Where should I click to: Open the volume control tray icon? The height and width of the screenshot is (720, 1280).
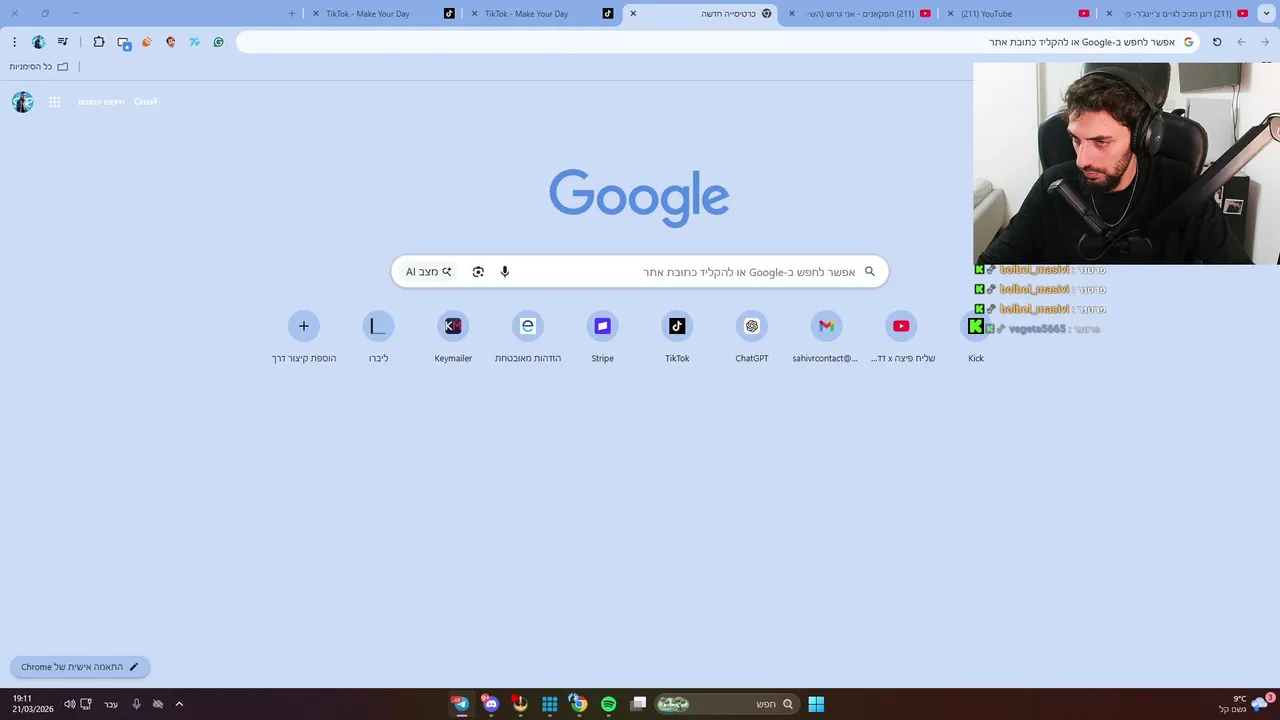(x=70, y=704)
